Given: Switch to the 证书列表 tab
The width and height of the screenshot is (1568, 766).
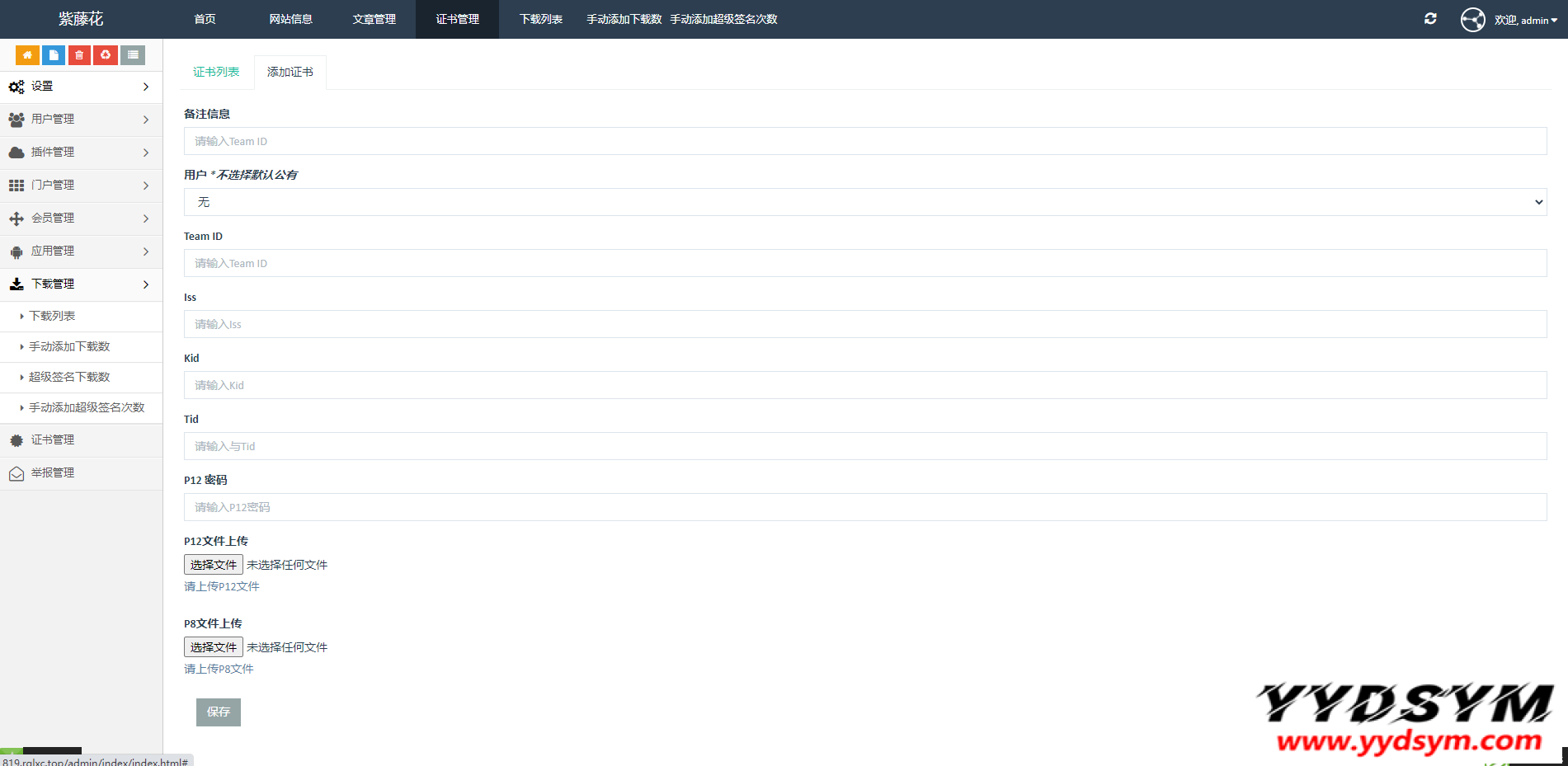Looking at the screenshot, I should coord(216,73).
